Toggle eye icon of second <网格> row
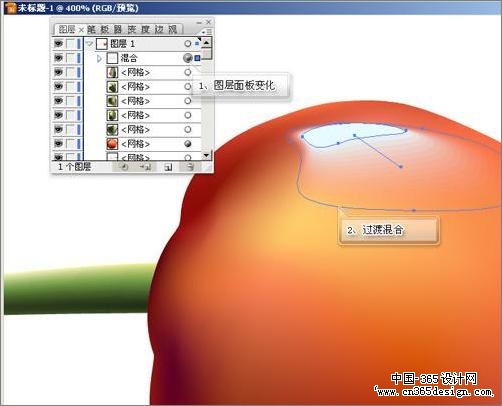This screenshot has width=502, height=406. coord(58,87)
